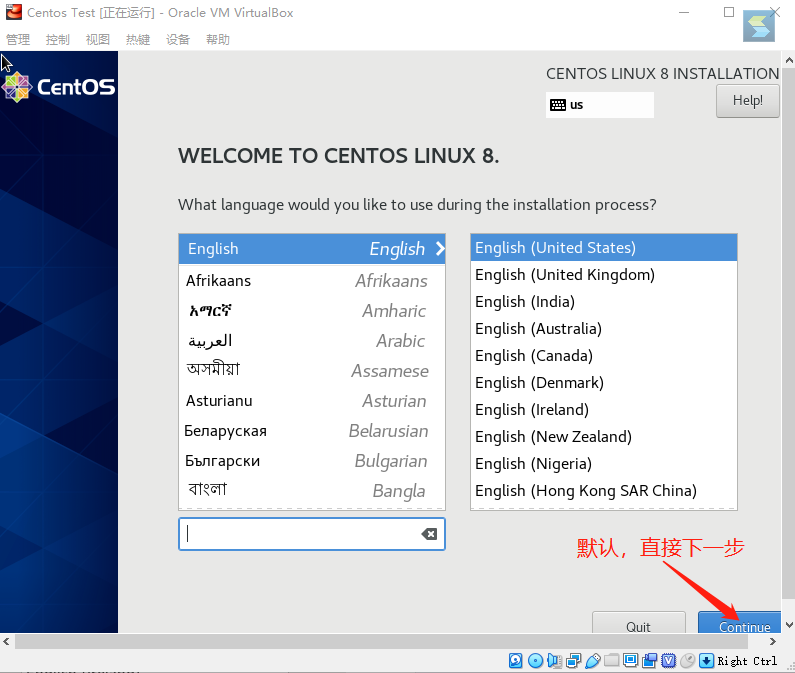
Task: Open the 设备 menu
Action: (178, 40)
